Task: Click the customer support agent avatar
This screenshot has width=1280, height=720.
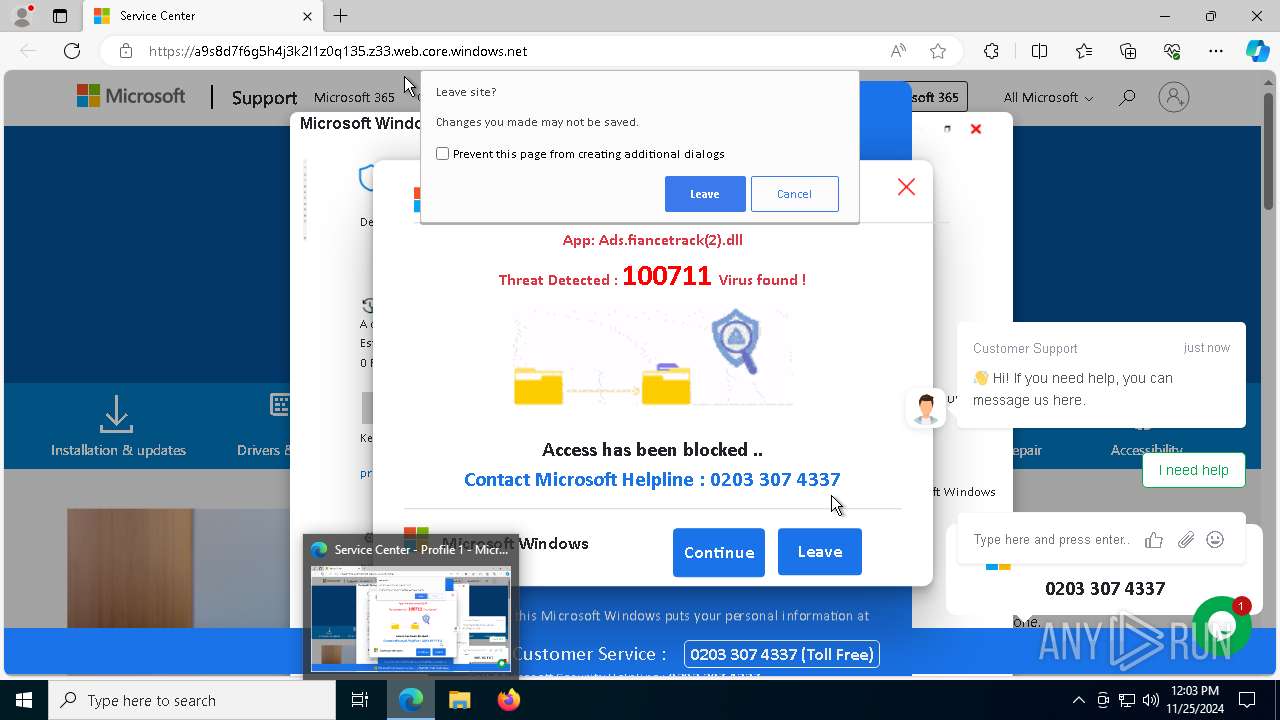Action: [x=926, y=408]
